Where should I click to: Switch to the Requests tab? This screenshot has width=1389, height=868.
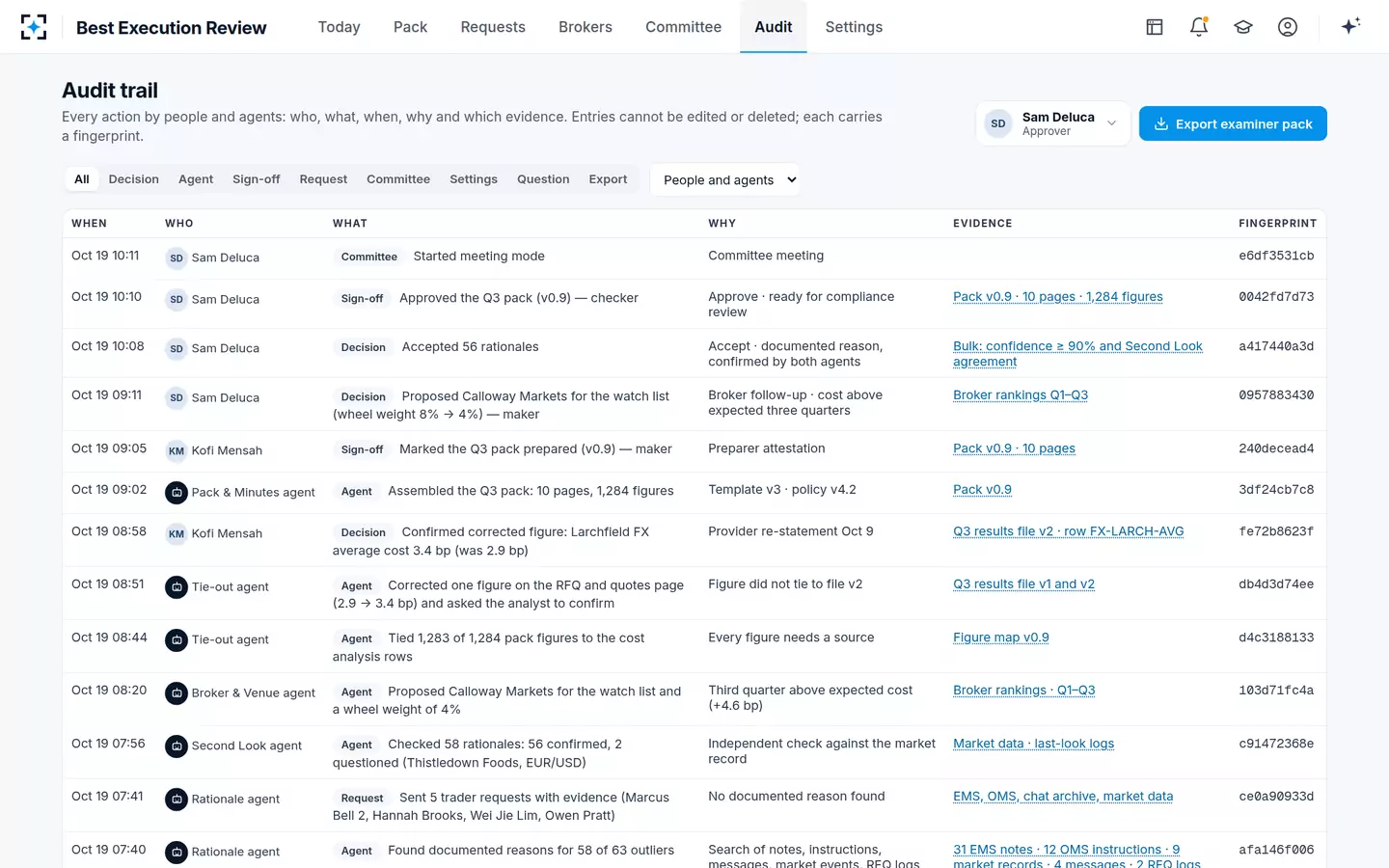pyautogui.click(x=493, y=27)
